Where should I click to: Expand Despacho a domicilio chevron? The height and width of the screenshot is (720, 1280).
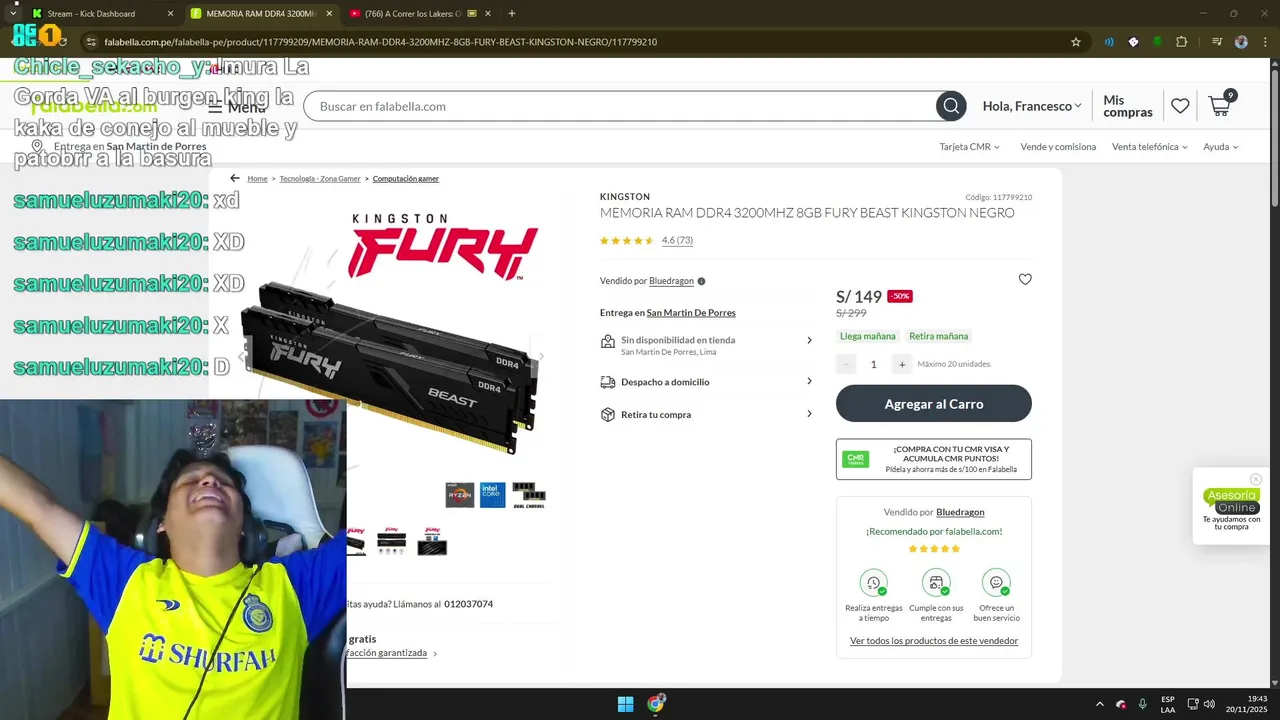[x=809, y=381]
